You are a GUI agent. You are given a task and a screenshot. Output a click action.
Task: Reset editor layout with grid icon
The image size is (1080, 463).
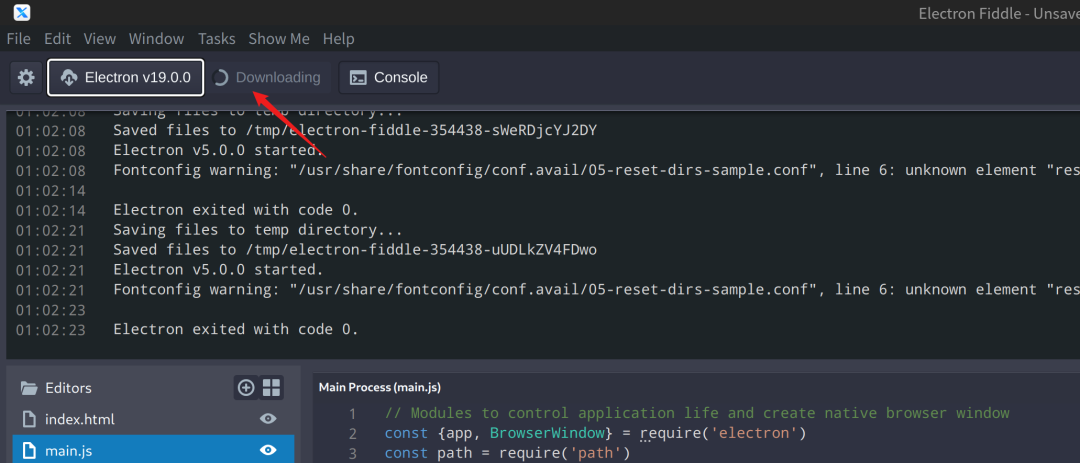coord(271,388)
